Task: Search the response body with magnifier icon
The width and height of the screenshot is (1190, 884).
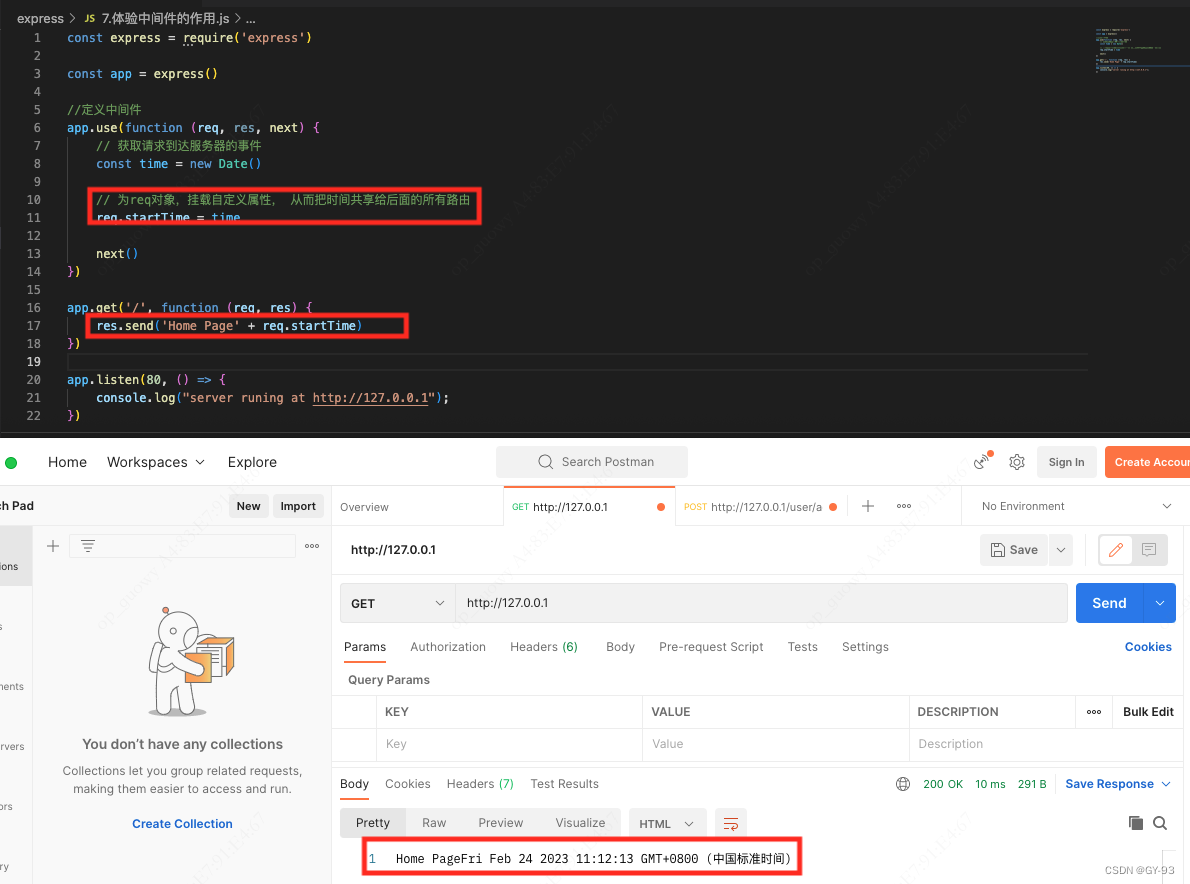Action: tap(1160, 823)
